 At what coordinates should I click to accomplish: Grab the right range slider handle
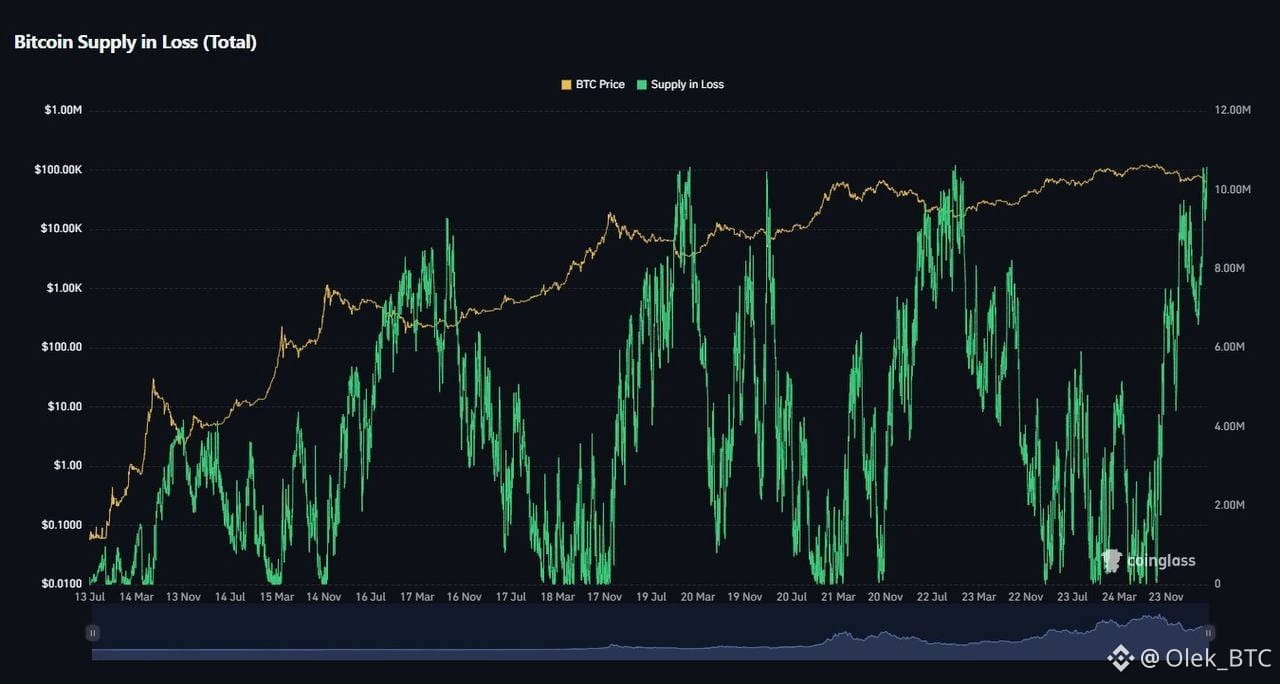[1208, 633]
